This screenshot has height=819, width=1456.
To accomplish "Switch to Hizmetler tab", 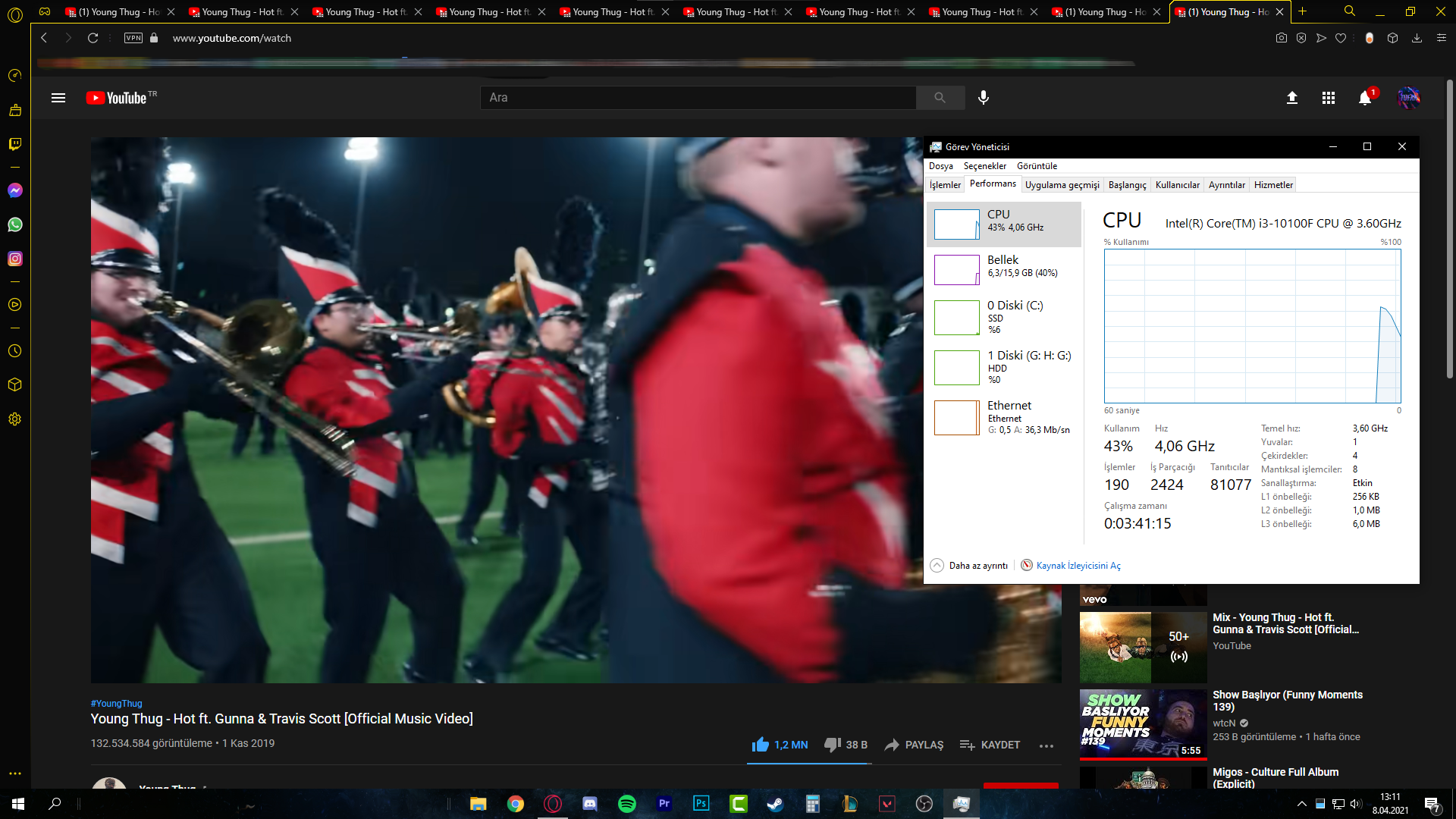I will tap(1273, 185).
